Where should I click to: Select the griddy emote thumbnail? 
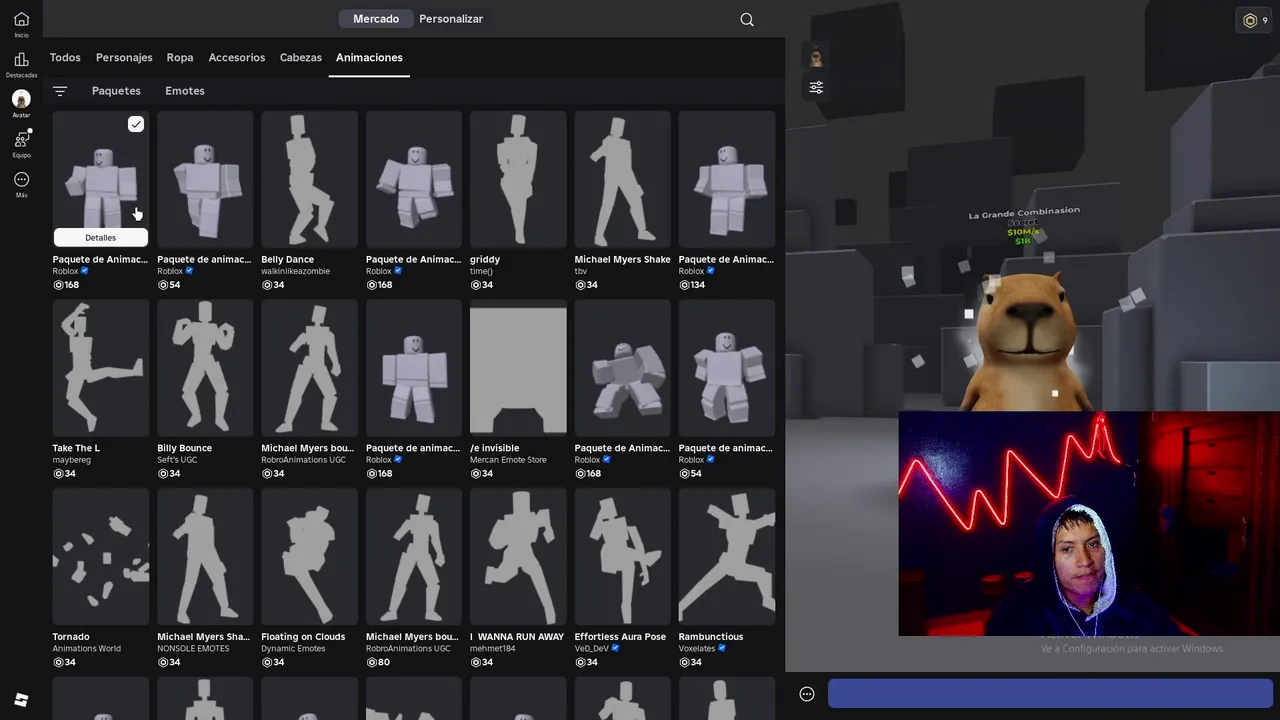518,179
